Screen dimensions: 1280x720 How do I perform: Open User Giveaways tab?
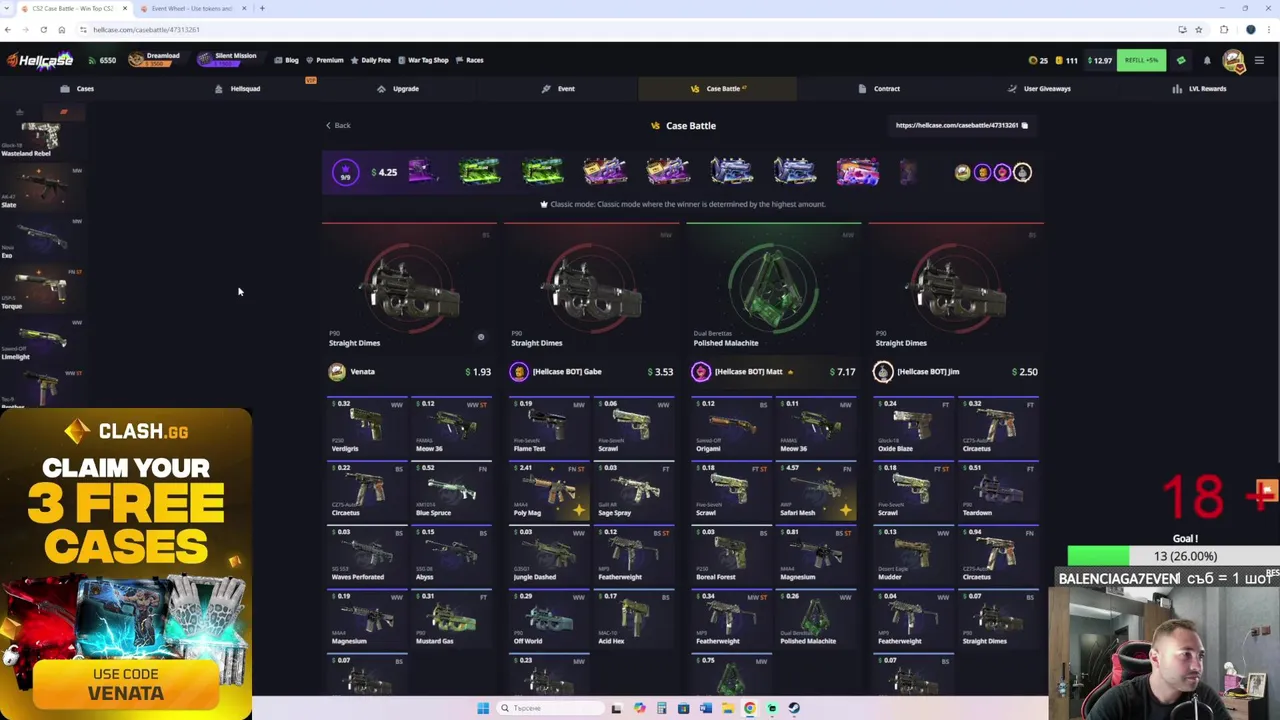pyautogui.click(x=1039, y=89)
